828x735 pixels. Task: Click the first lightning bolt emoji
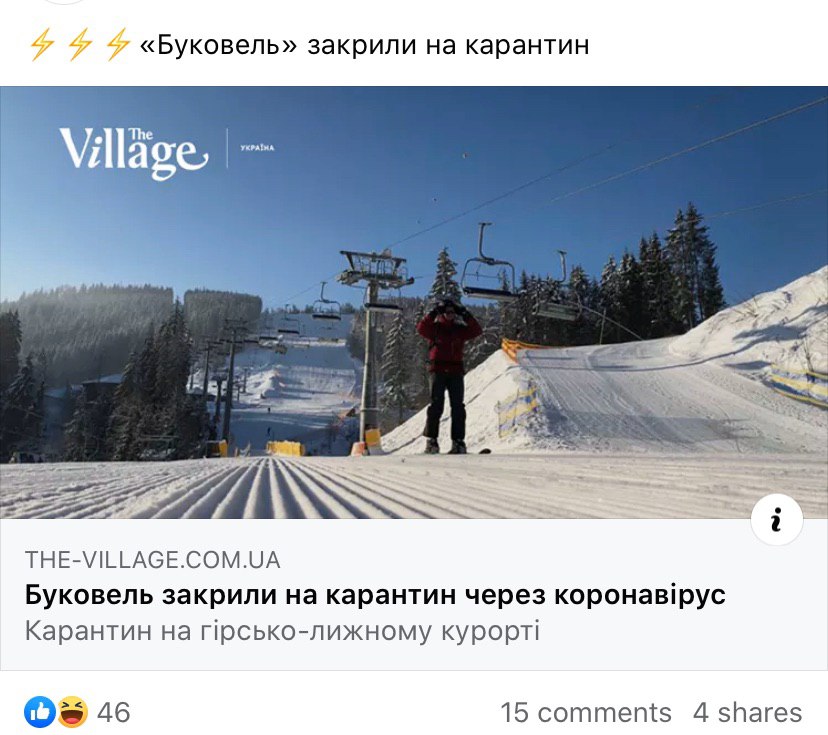point(42,44)
